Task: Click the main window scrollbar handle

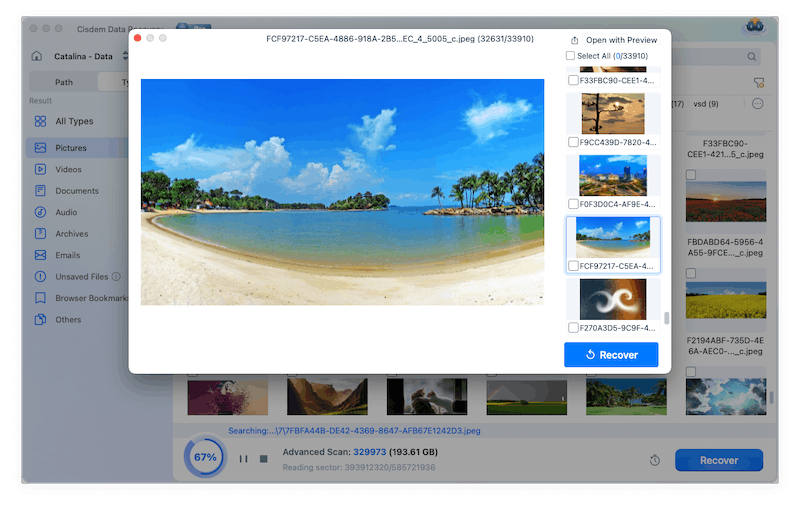Action: 772,398
